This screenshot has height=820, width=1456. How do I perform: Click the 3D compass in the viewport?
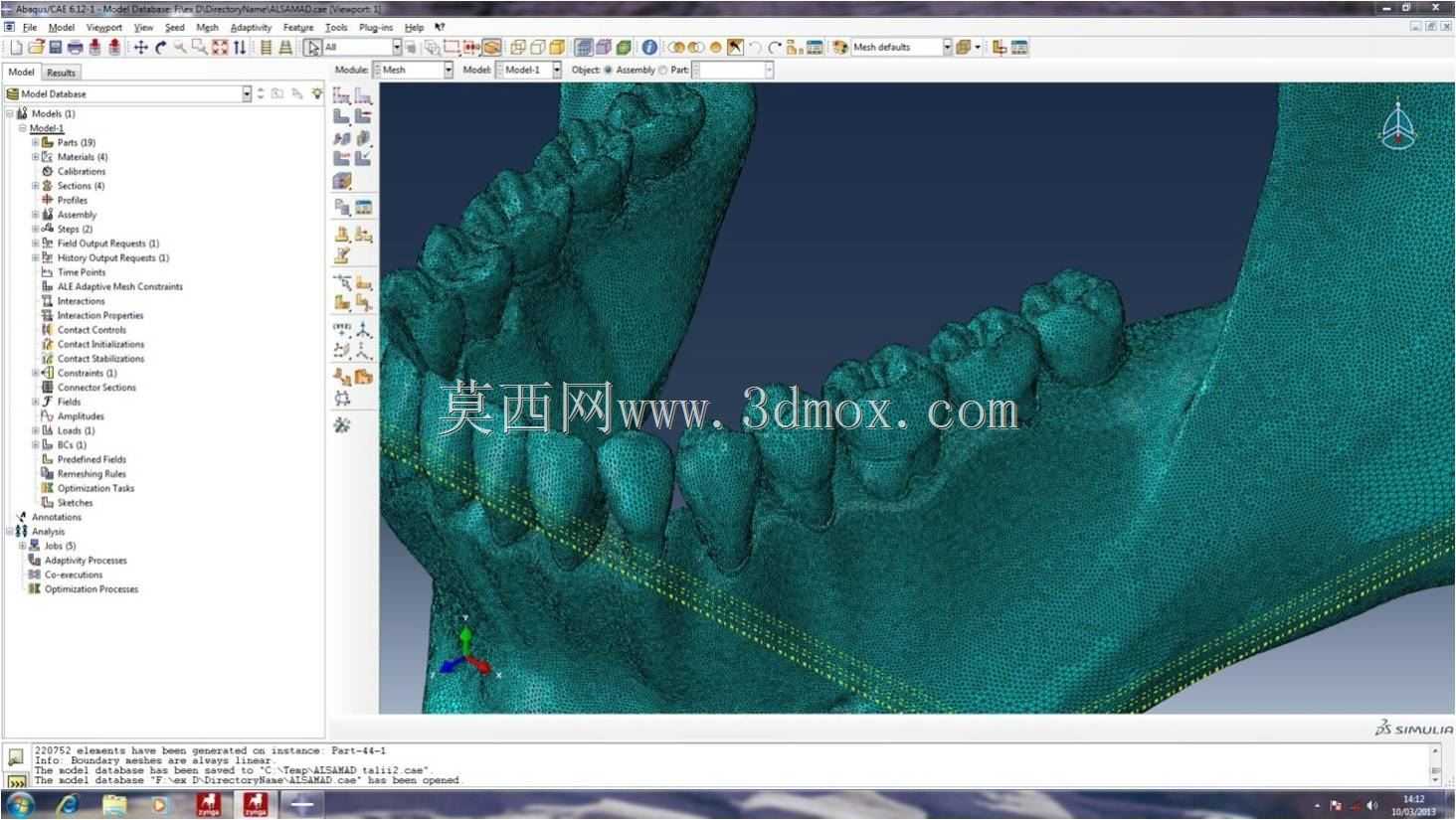[x=1397, y=124]
